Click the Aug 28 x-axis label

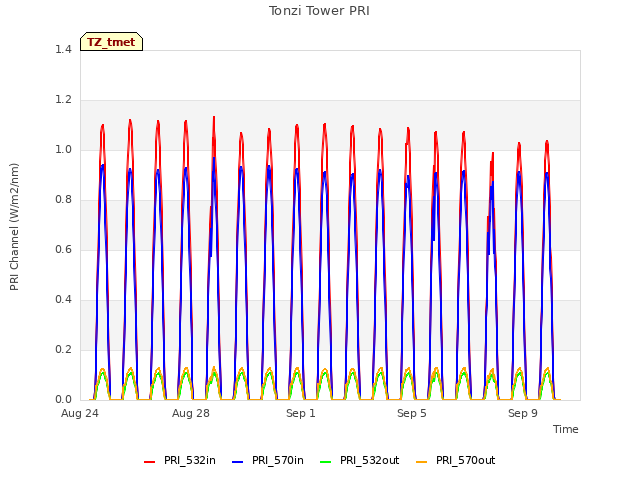191,413
